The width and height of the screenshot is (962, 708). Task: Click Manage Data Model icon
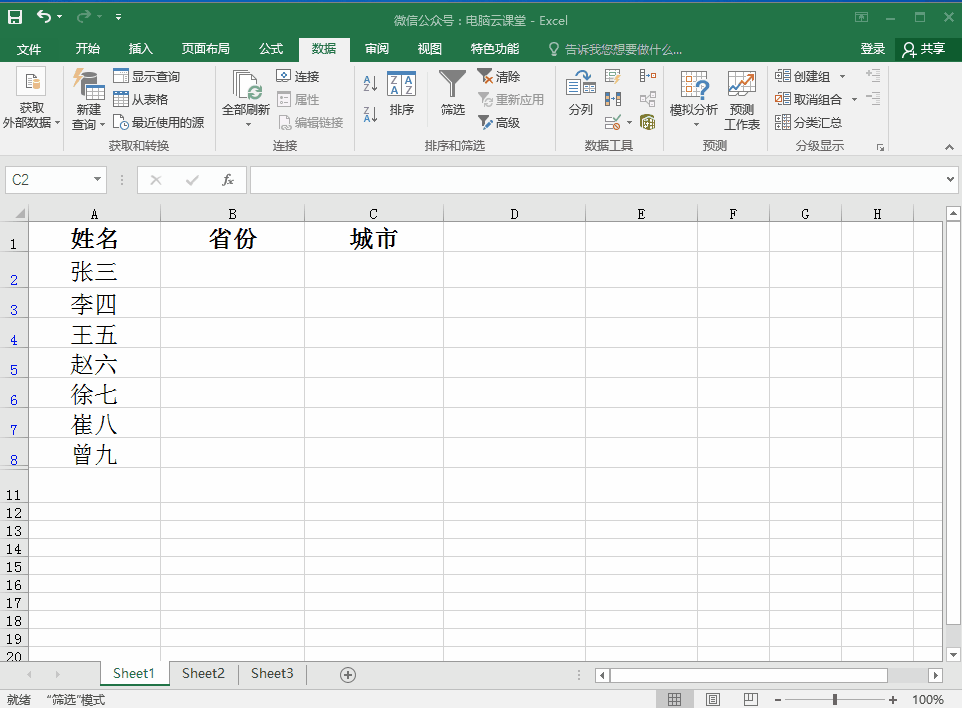pyautogui.click(x=648, y=122)
